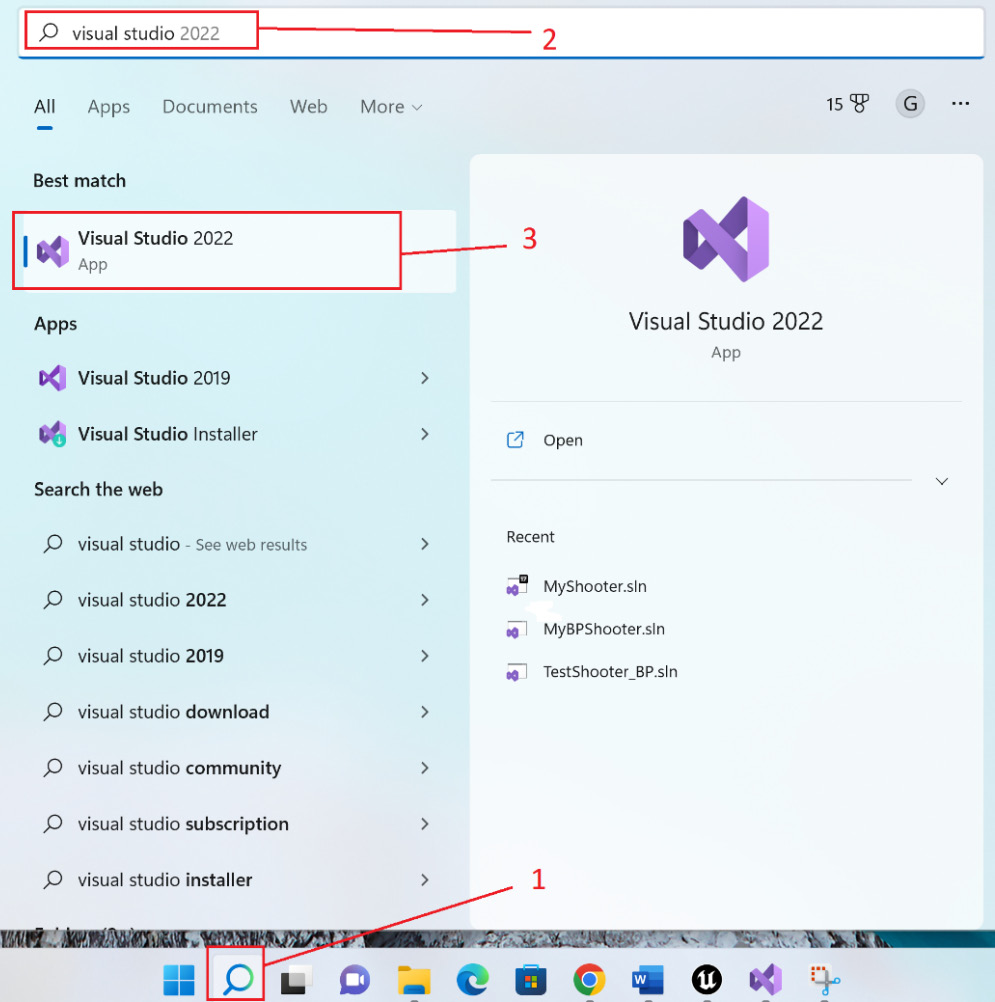Expand the additional actions chevron under Open

tap(941, 481)
